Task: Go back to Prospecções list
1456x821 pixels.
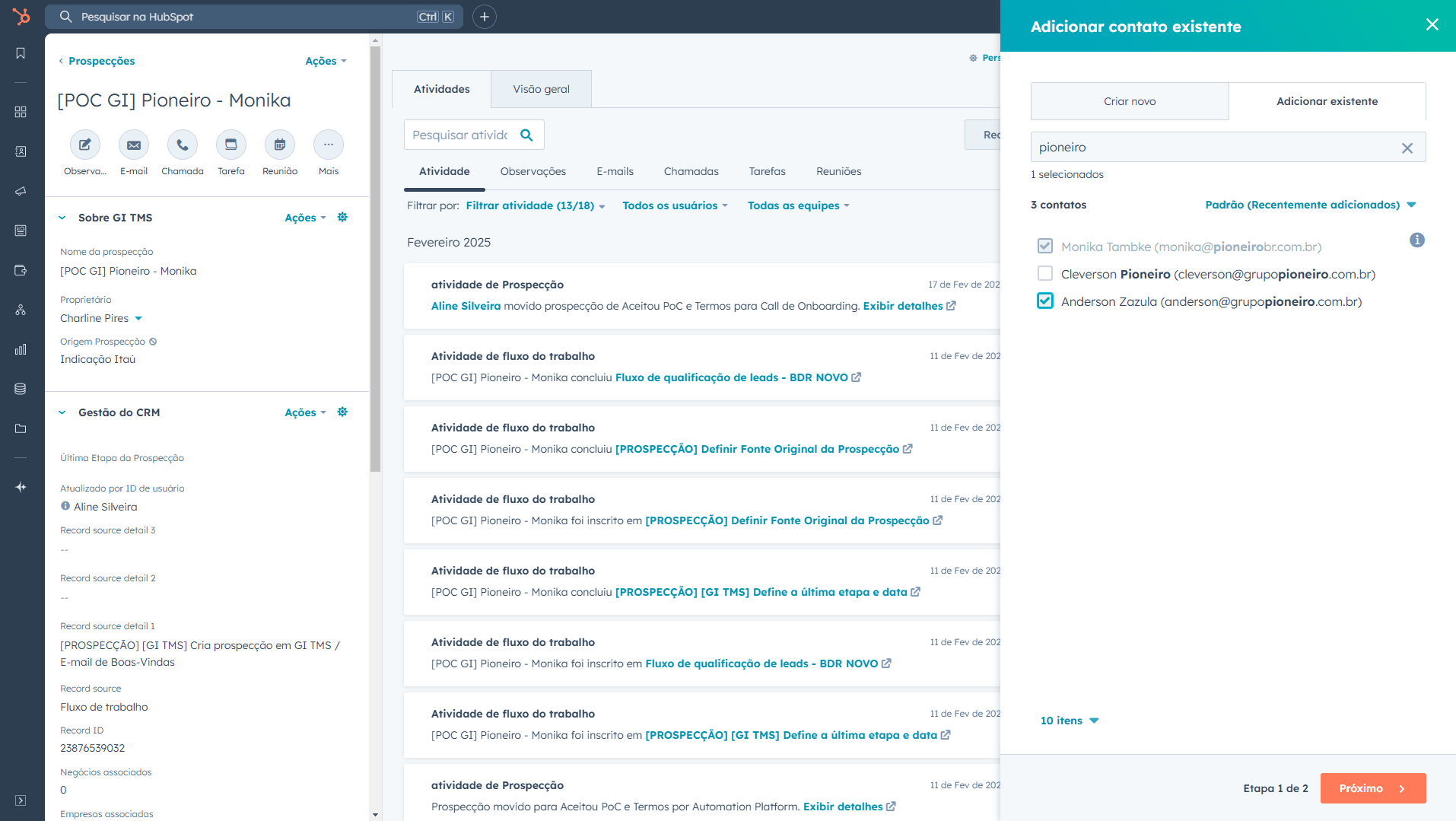Action: (97, 61)
